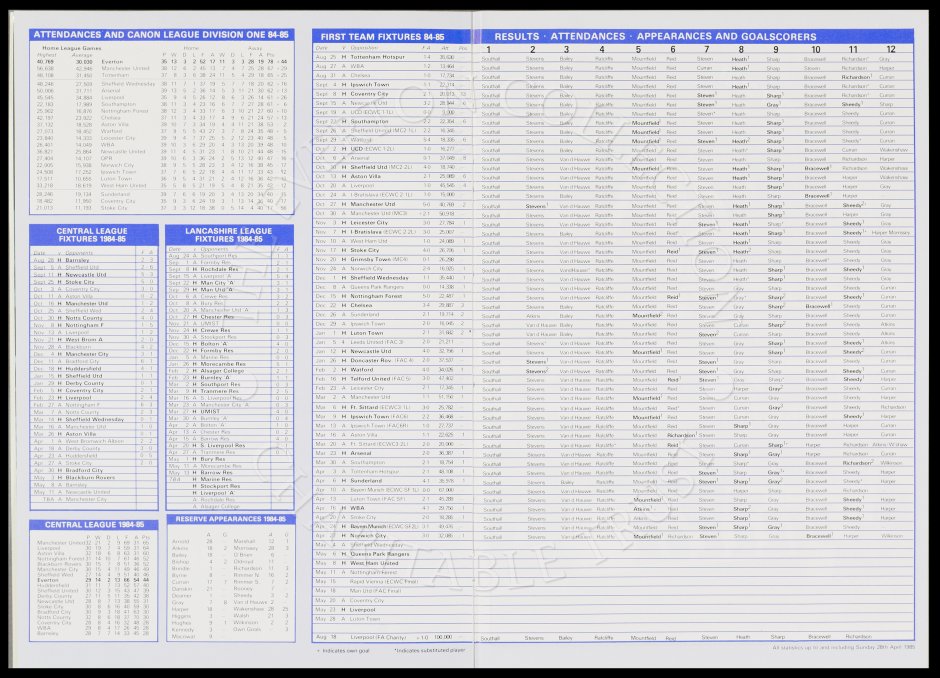This screenshot has height=678, width=940.
Task: Click 'Queens Park Rangers' in the May 6 fixture row
Action: [379, 555]
